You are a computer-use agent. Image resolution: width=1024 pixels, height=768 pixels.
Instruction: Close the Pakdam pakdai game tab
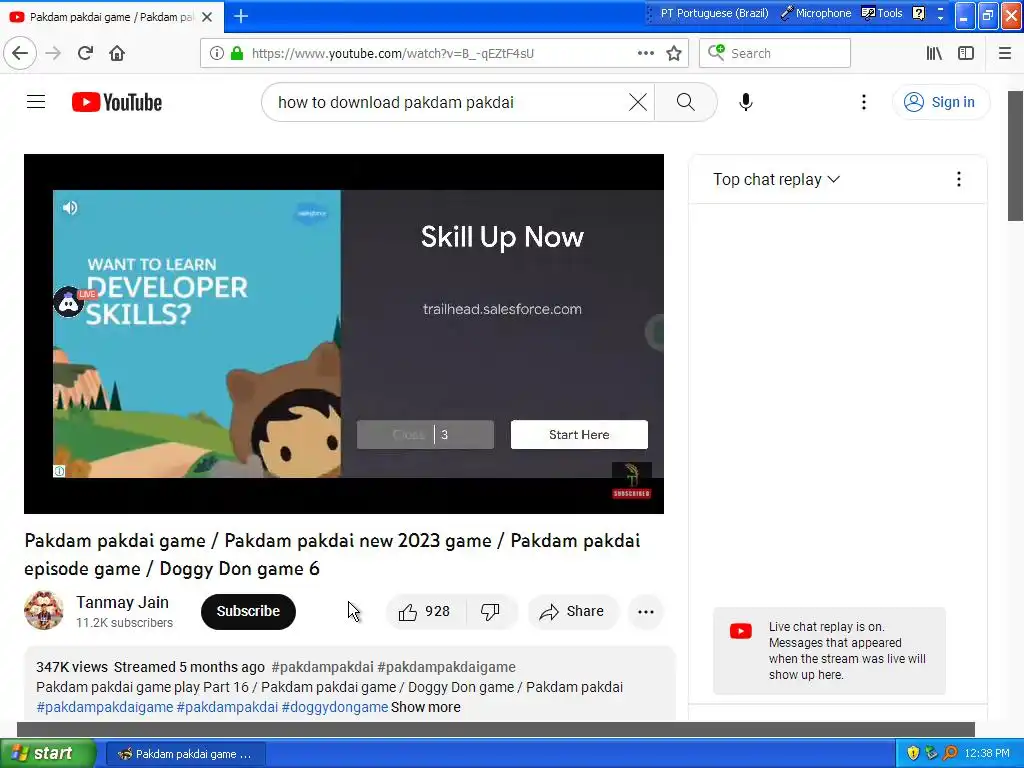pyautogui.click(x=207, y=17)
